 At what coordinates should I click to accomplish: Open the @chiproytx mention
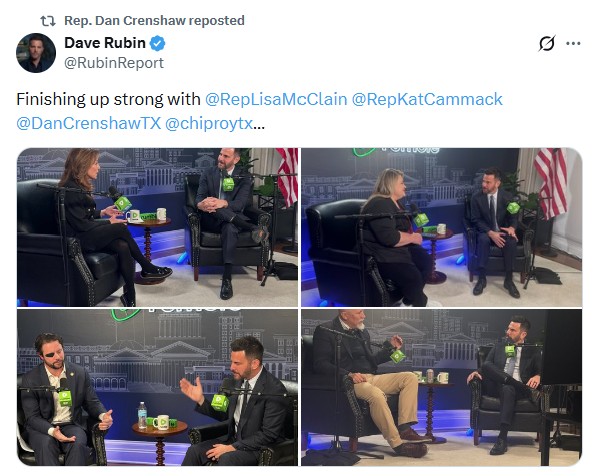click(x=209, y=124)
